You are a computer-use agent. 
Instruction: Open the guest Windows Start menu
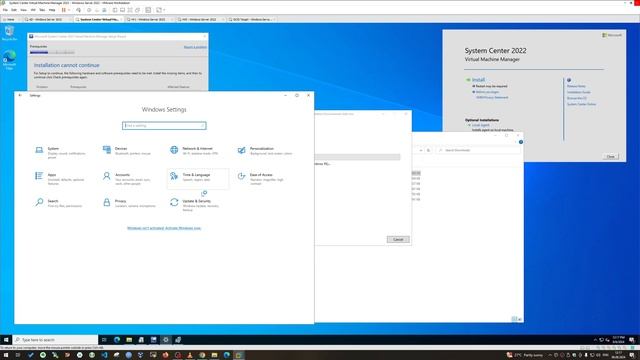coord(6,340)
